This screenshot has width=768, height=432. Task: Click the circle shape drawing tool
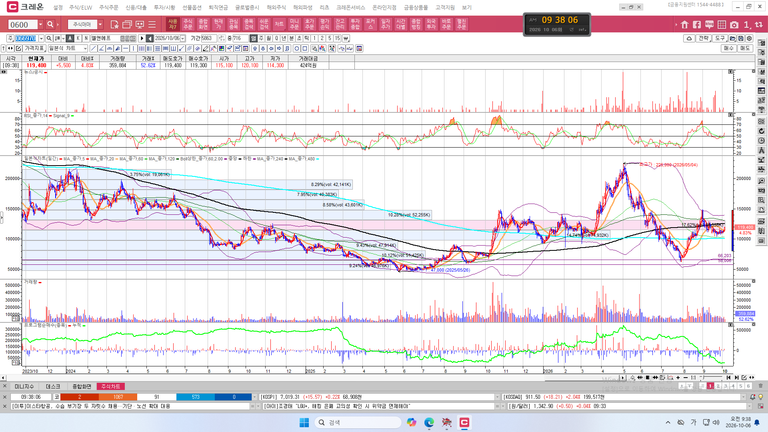point(296,48)
